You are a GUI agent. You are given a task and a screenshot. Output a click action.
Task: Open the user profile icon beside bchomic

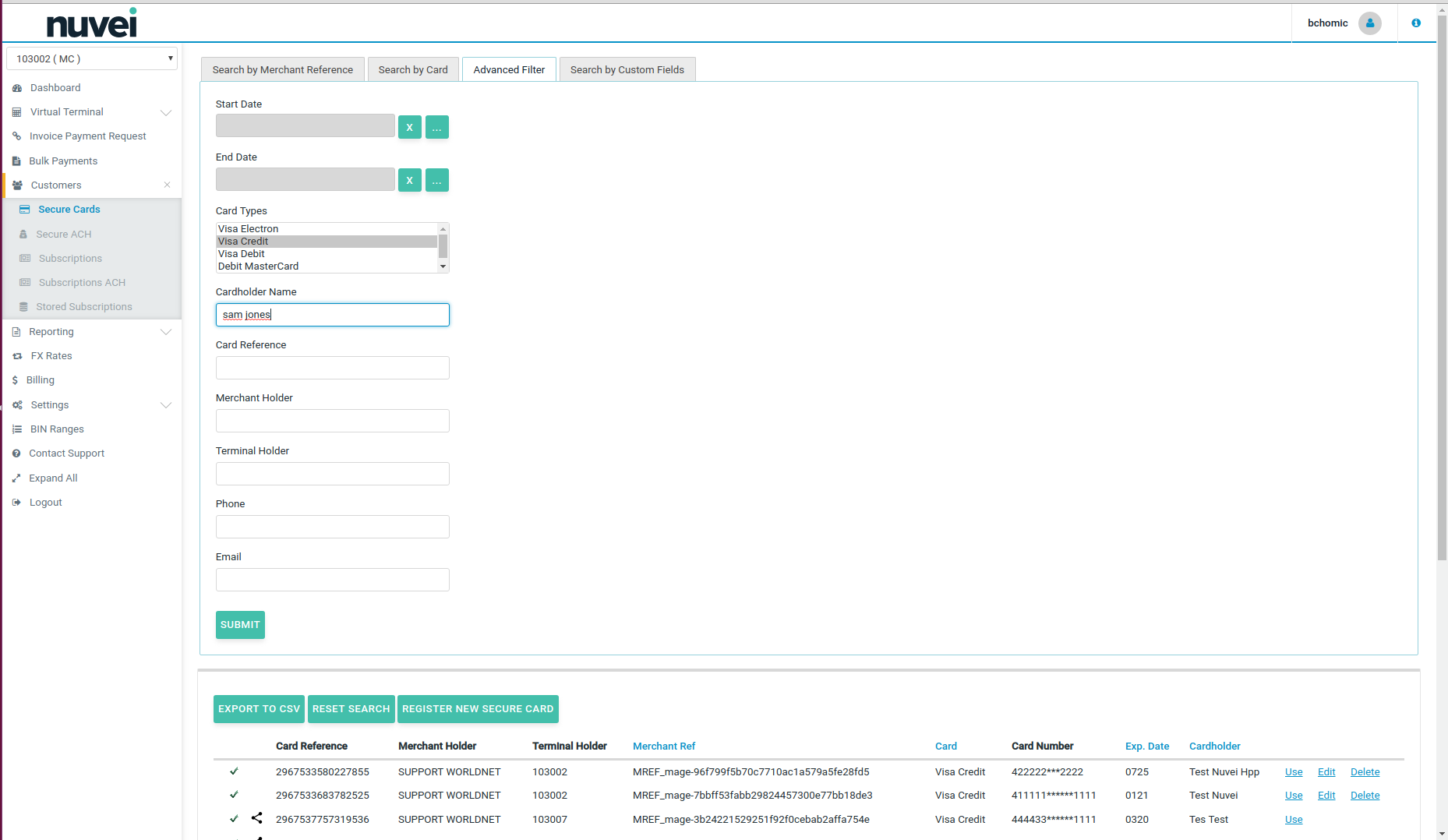1369,23
